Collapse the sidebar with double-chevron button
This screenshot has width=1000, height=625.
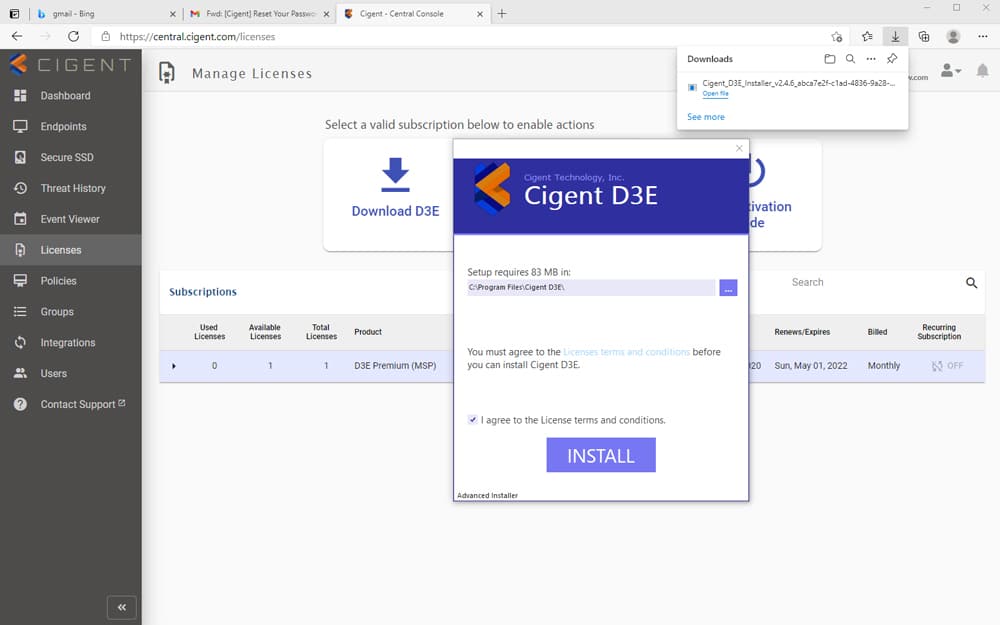coord(122,607)
